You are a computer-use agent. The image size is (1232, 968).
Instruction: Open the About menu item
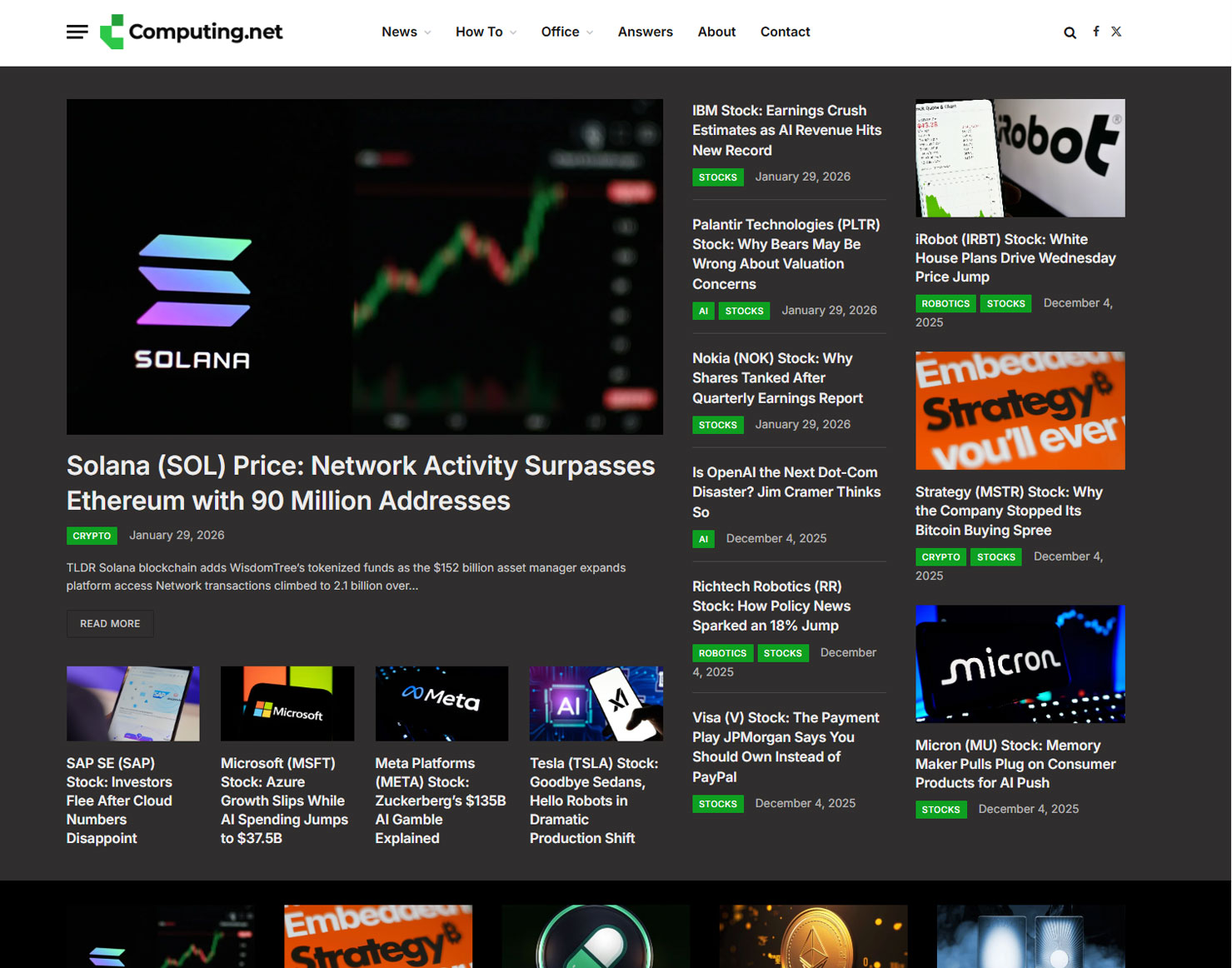tap(716, 32)
